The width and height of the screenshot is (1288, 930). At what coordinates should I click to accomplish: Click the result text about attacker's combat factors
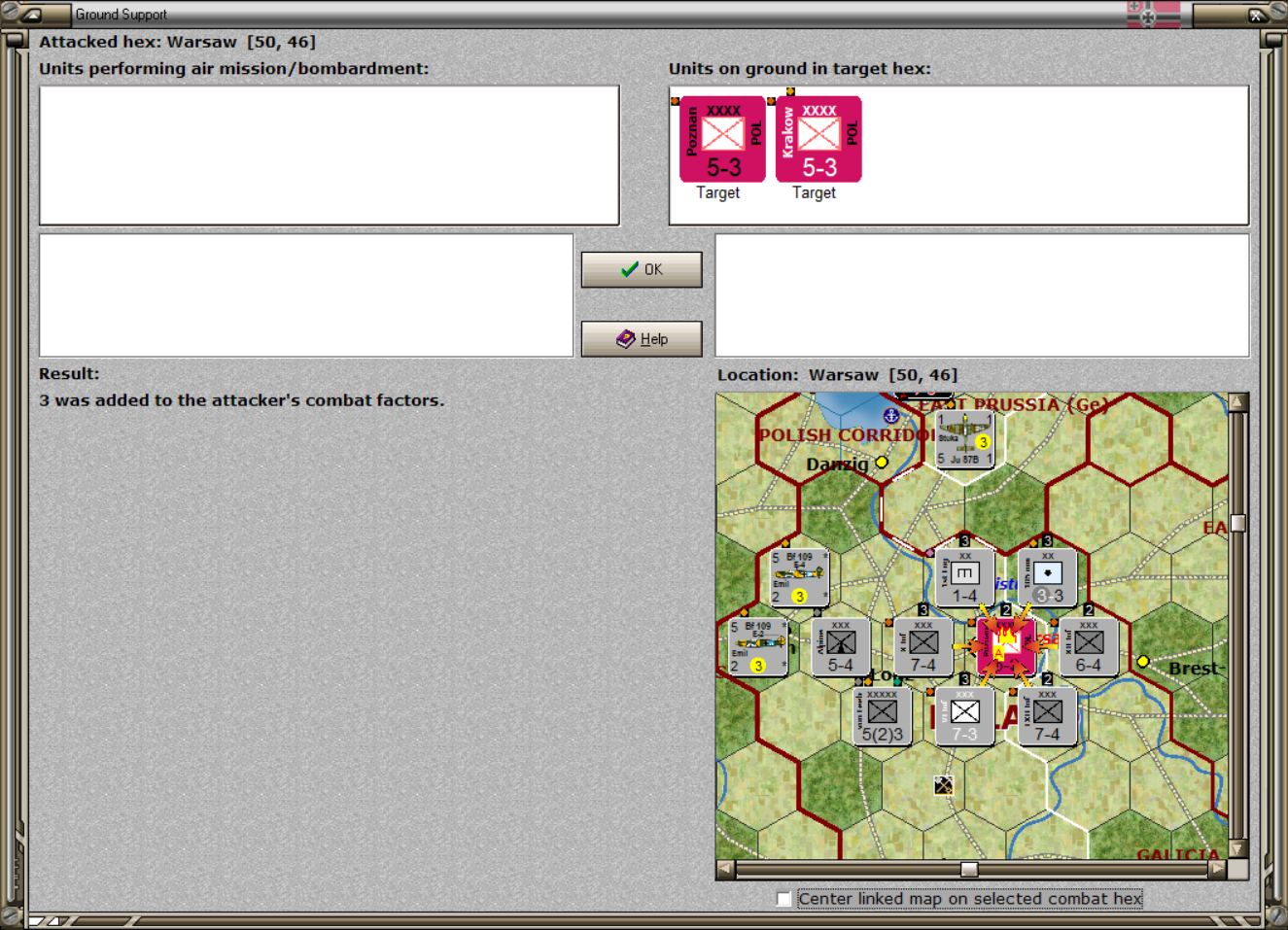tap(241, 400)
